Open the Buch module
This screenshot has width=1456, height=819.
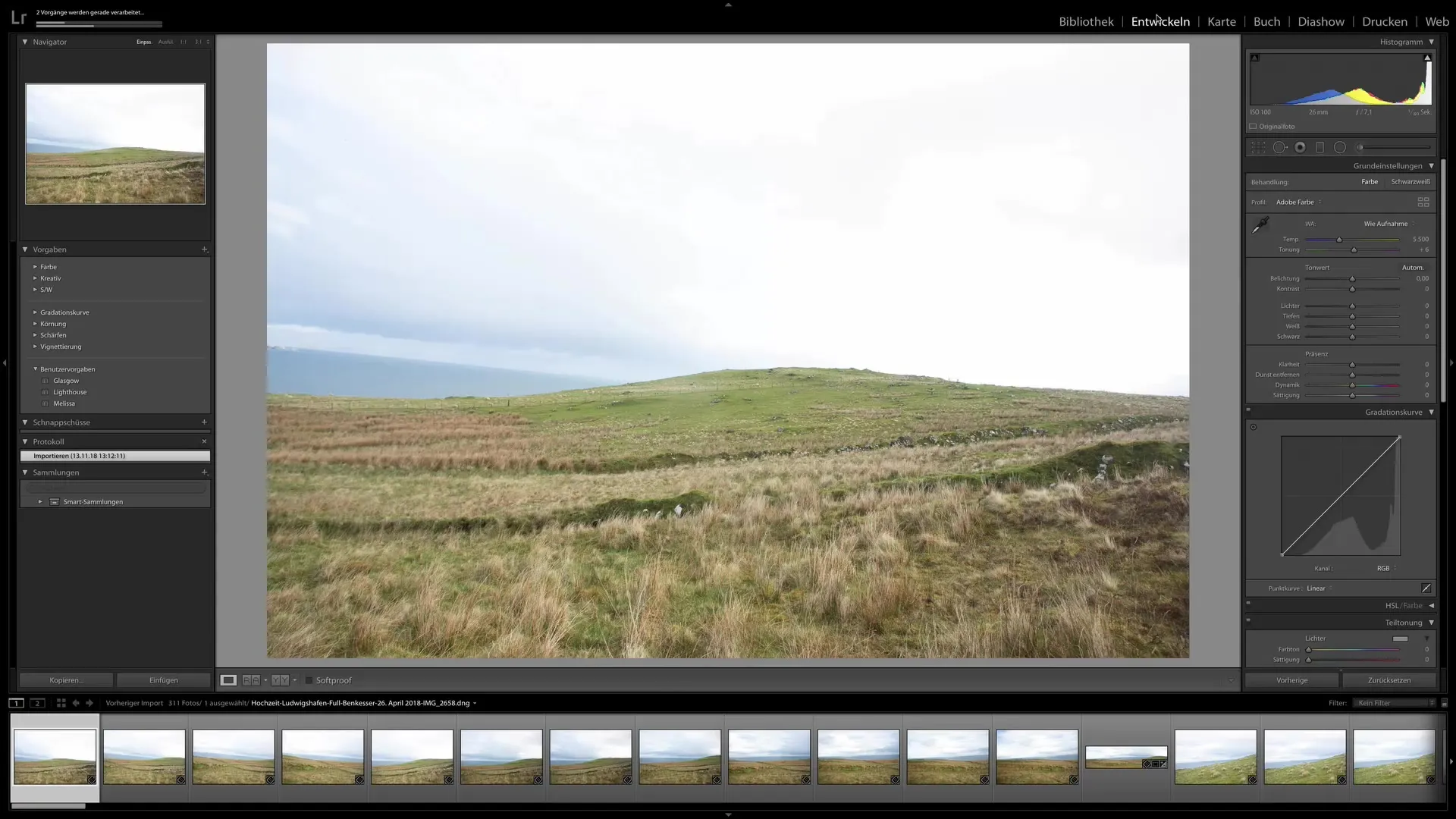[1266, 22]
